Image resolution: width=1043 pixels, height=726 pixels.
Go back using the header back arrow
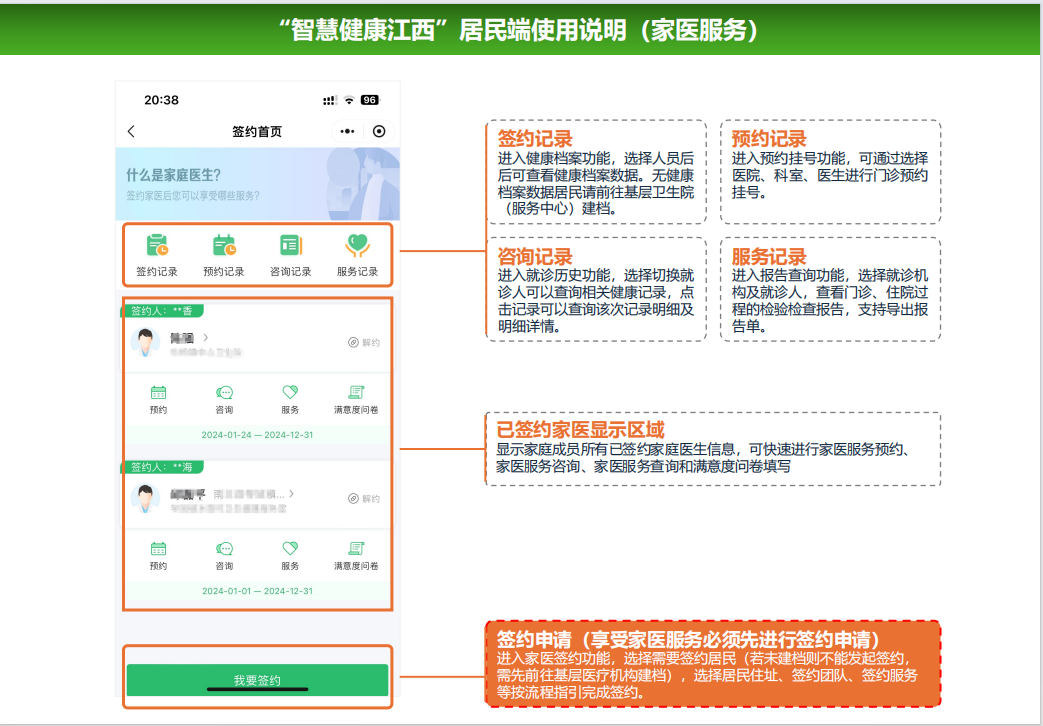131,131
